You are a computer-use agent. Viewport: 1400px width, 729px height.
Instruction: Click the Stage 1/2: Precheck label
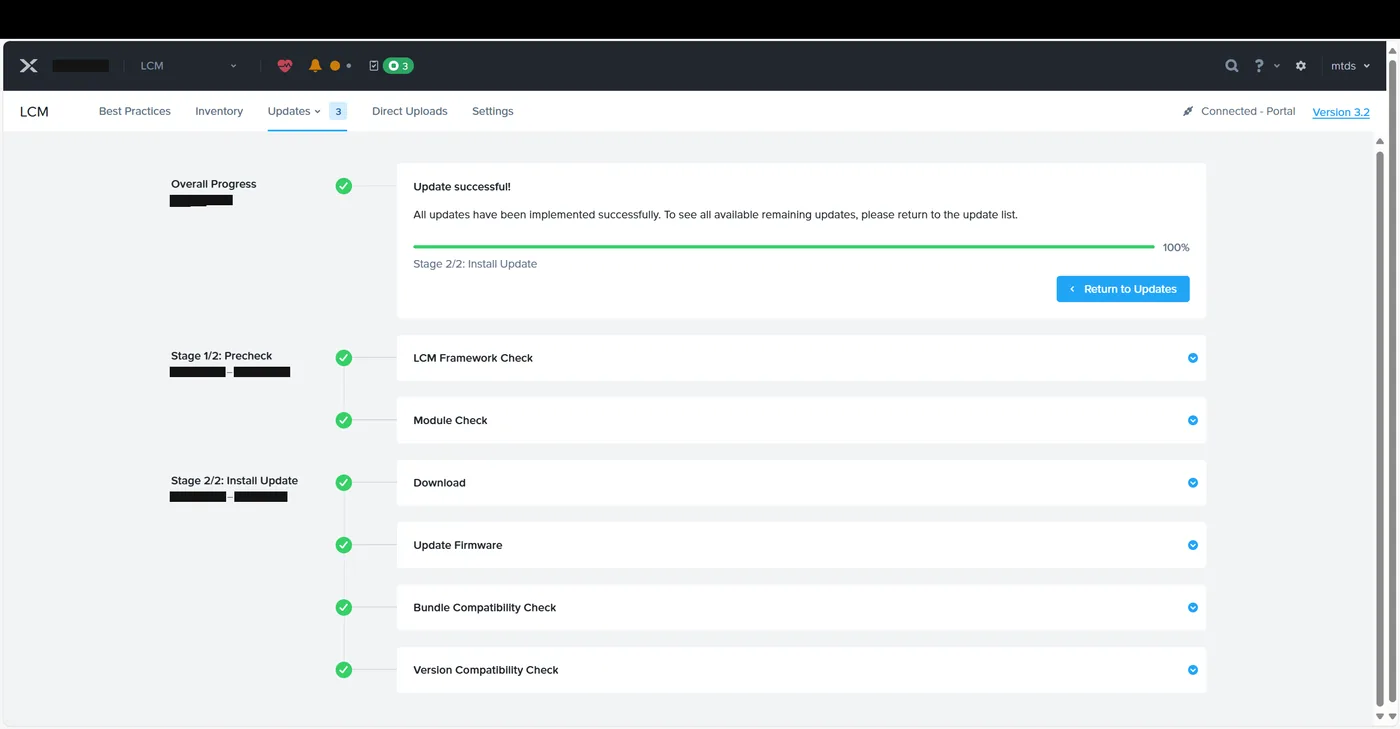(x=221, y=356)
